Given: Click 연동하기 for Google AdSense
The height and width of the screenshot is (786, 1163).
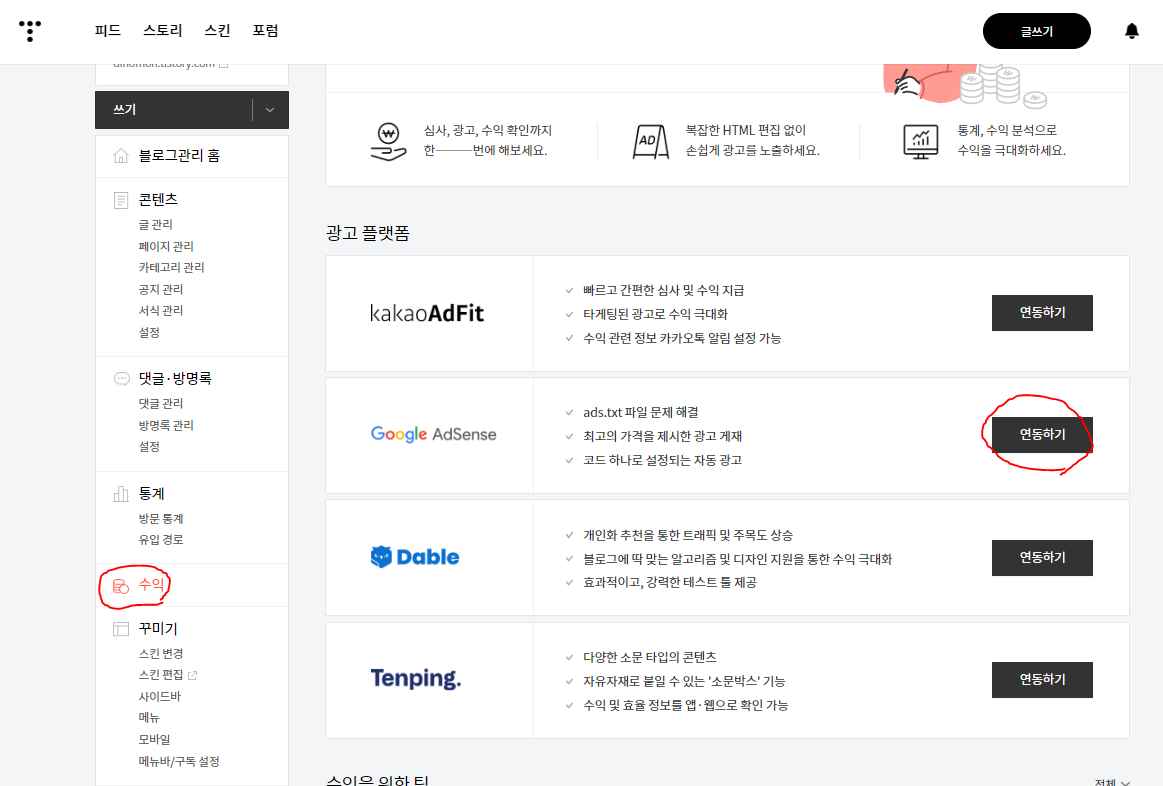Looking at the screenshot, I should 1042,435.
